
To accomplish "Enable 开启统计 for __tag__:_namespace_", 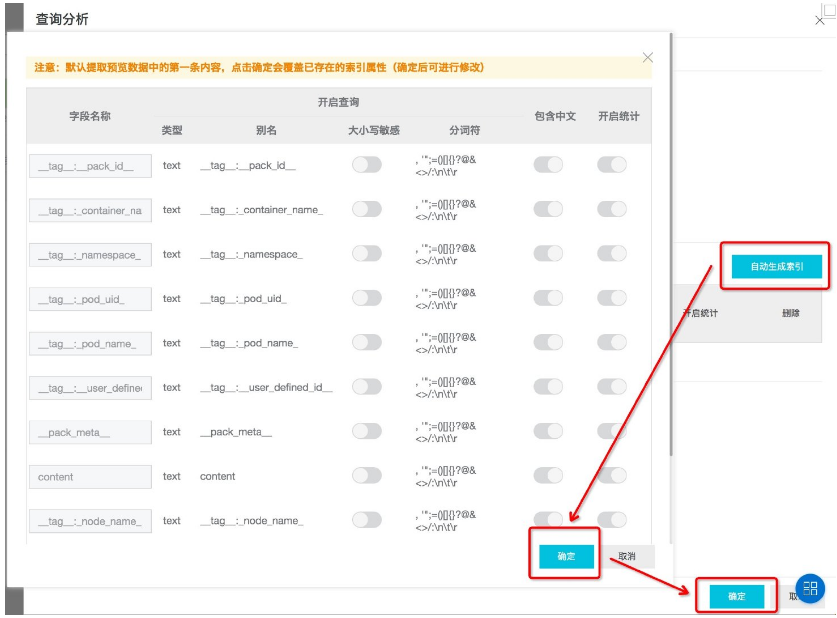I will pyautogui.click(x=612, y=253).
